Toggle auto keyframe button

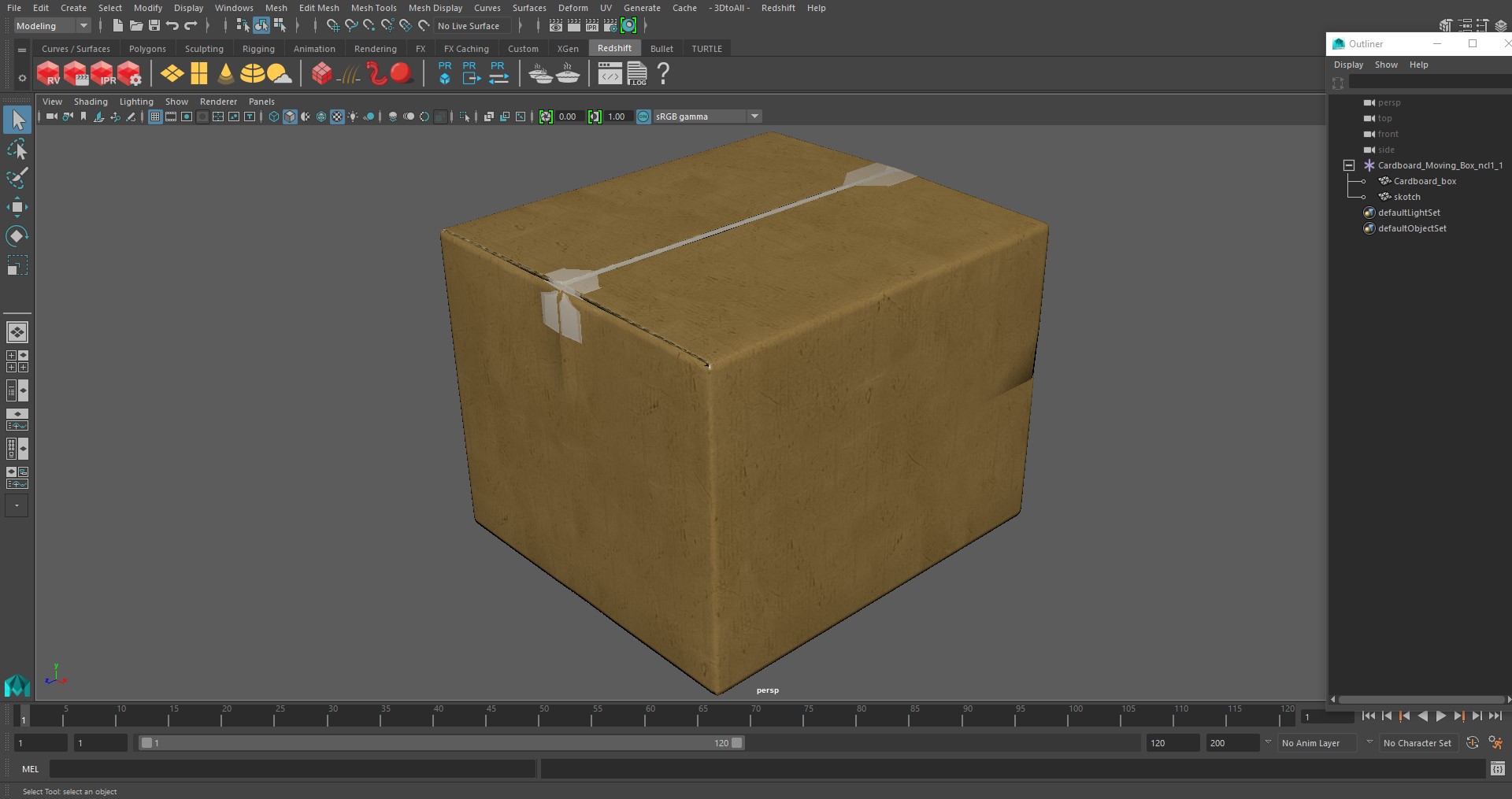(1473, 742)
